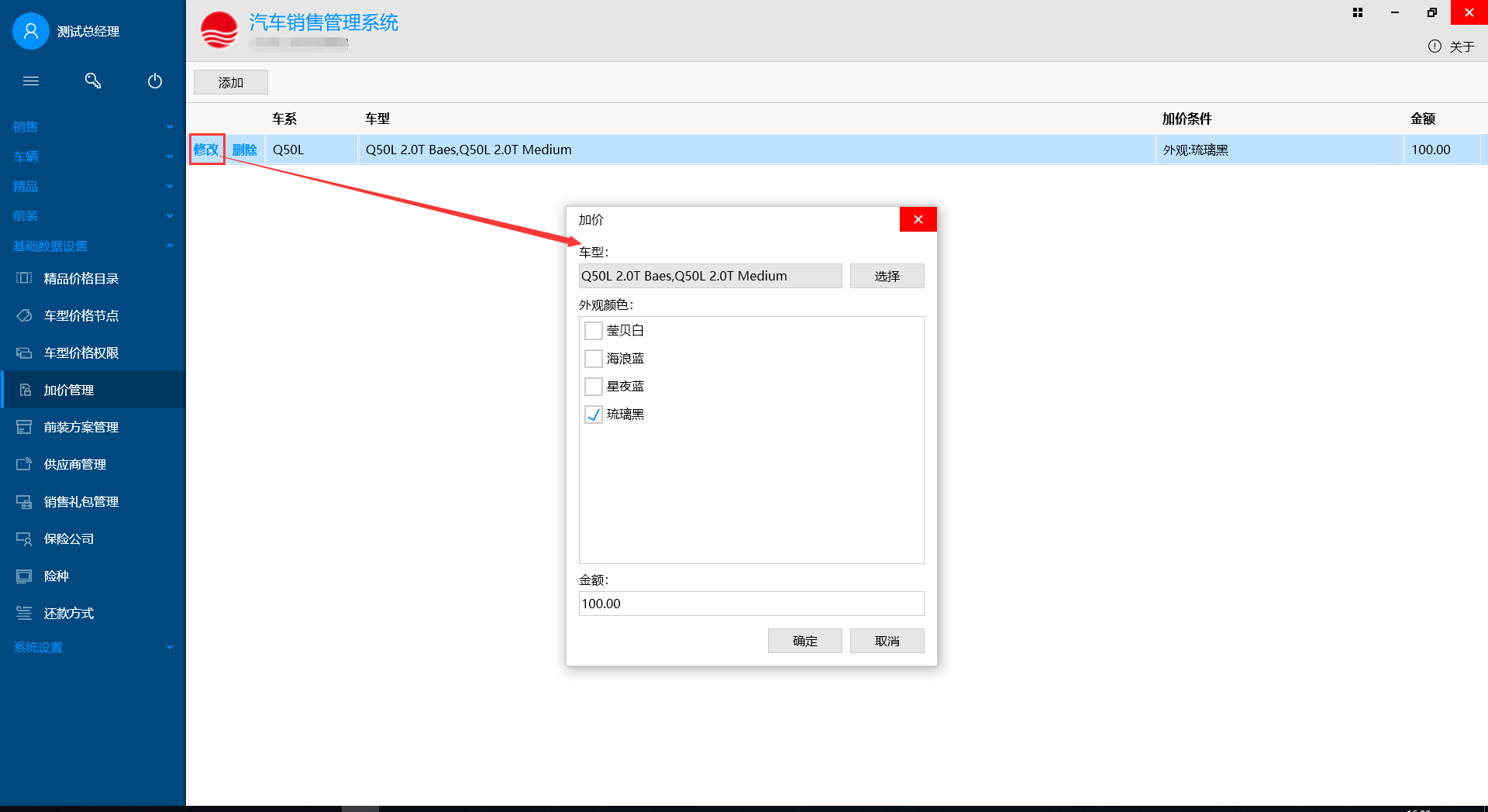Screen dimensions: 1488x812
Task: Uncheck the 琉璃黑 checkbox
Action: [x=594, y=415]
